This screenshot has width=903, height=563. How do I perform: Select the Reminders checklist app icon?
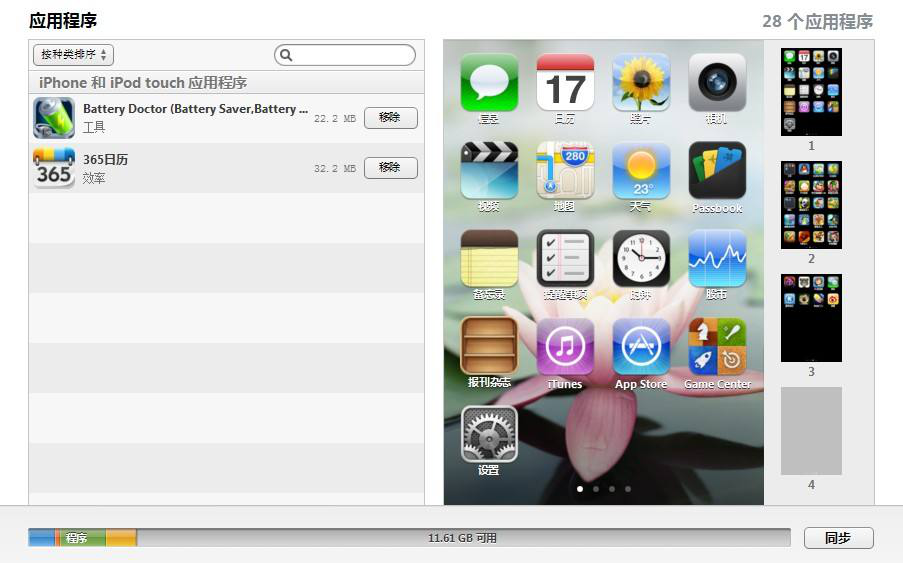(565, 258)
